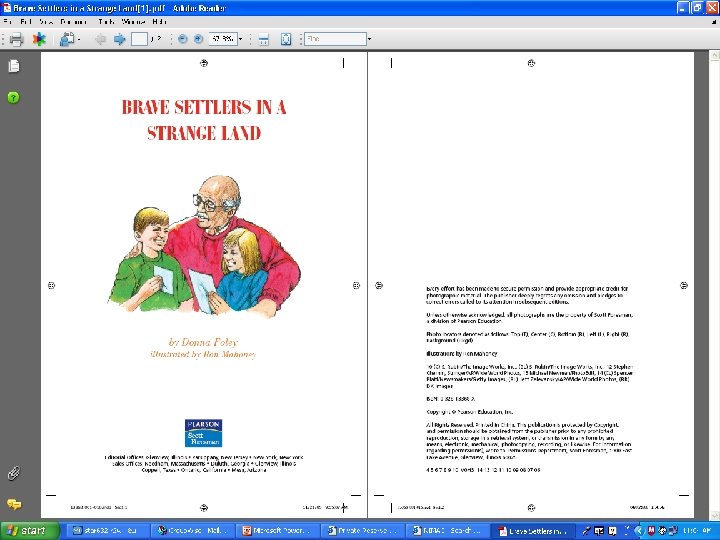Click the 'BRAVE SETTLERS IN A' title line
Viewport: 720px width, 540px height.
[x=204, y=107]
